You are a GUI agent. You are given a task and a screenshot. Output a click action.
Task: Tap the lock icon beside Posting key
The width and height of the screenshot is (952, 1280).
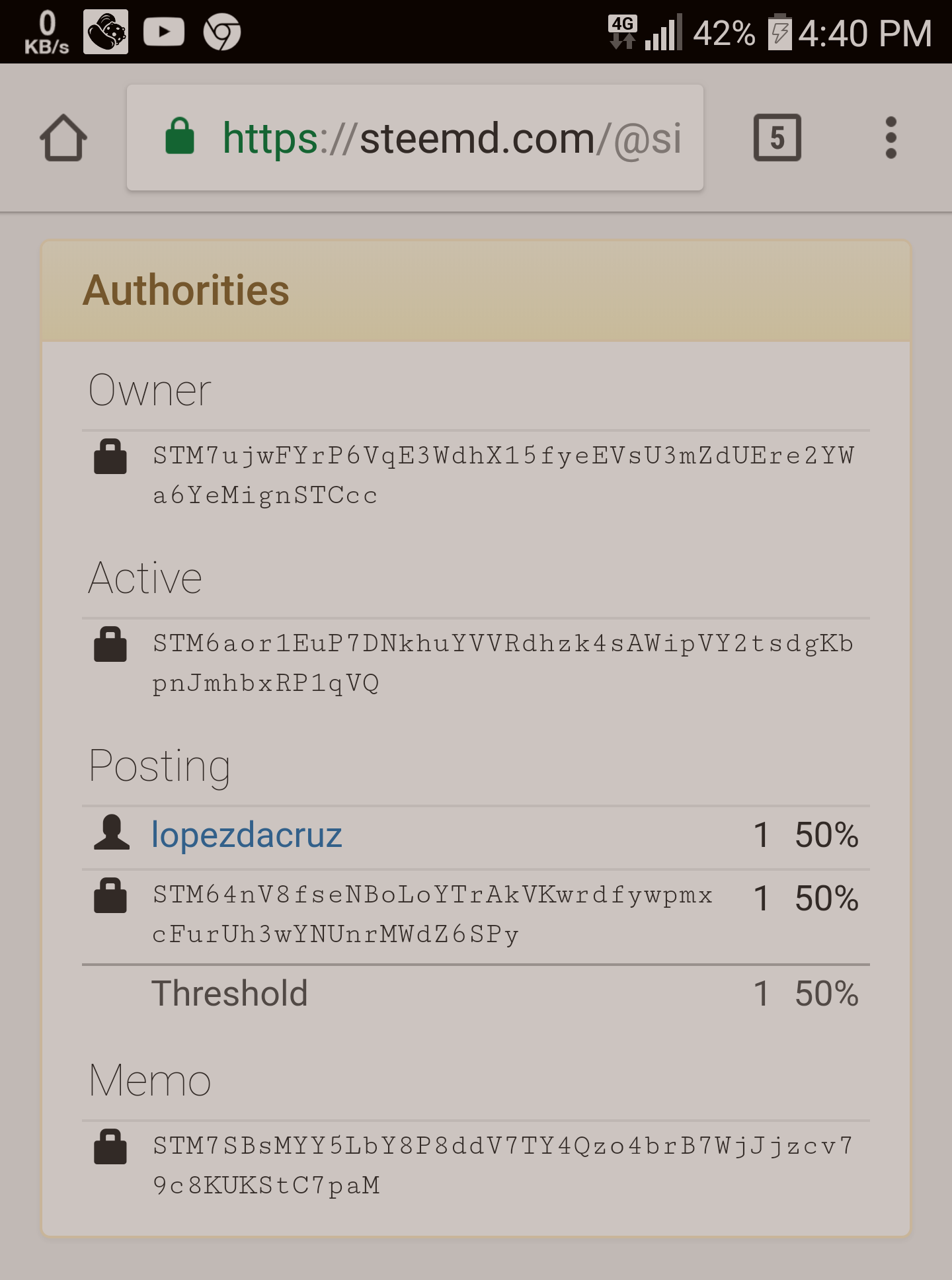point(110,896)
